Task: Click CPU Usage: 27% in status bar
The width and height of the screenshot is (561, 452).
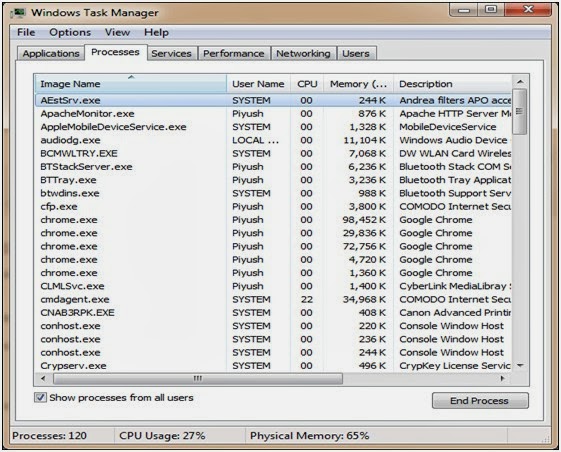Action: (x=162, y=436)
